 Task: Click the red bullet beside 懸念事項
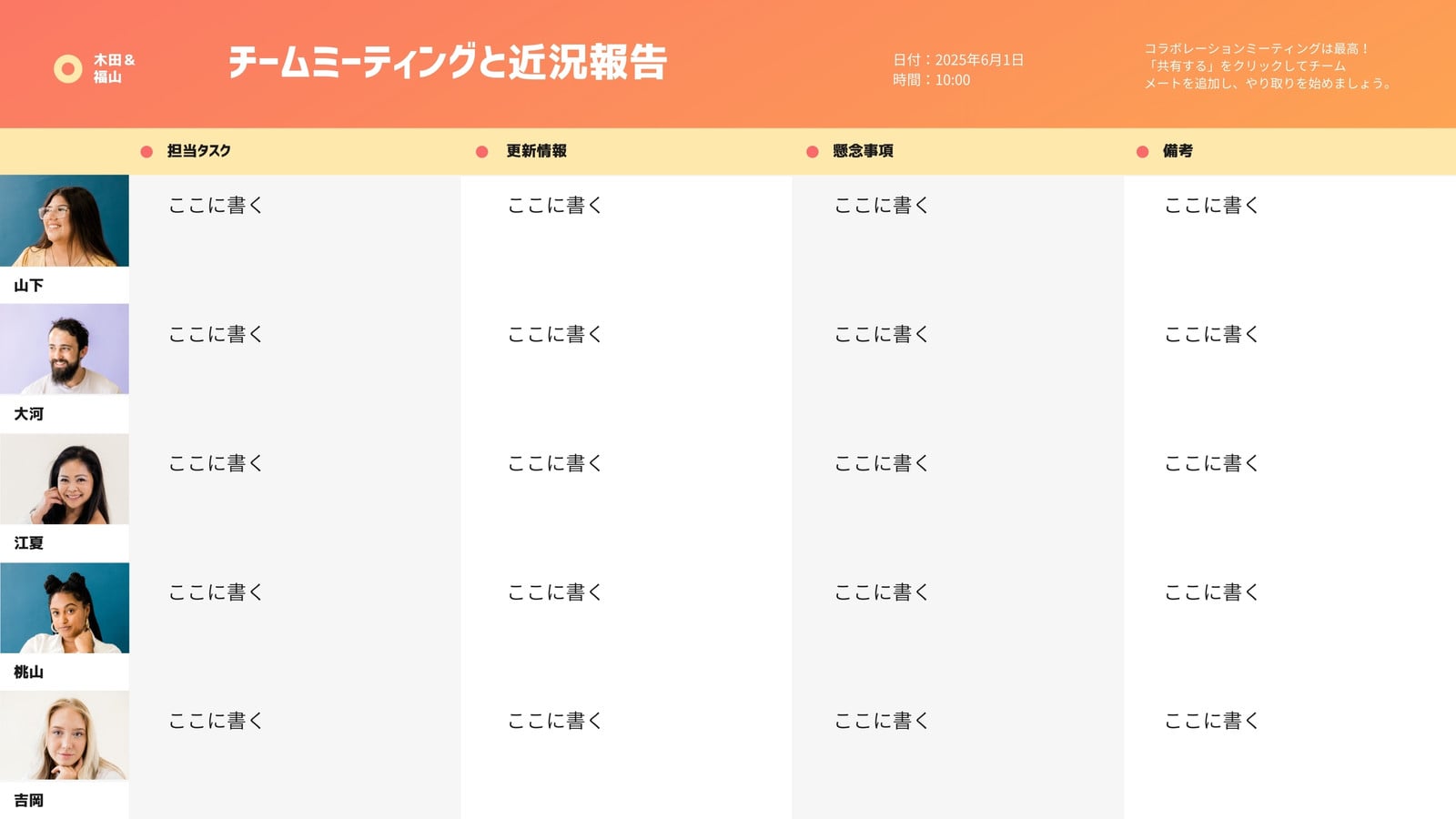813,152
